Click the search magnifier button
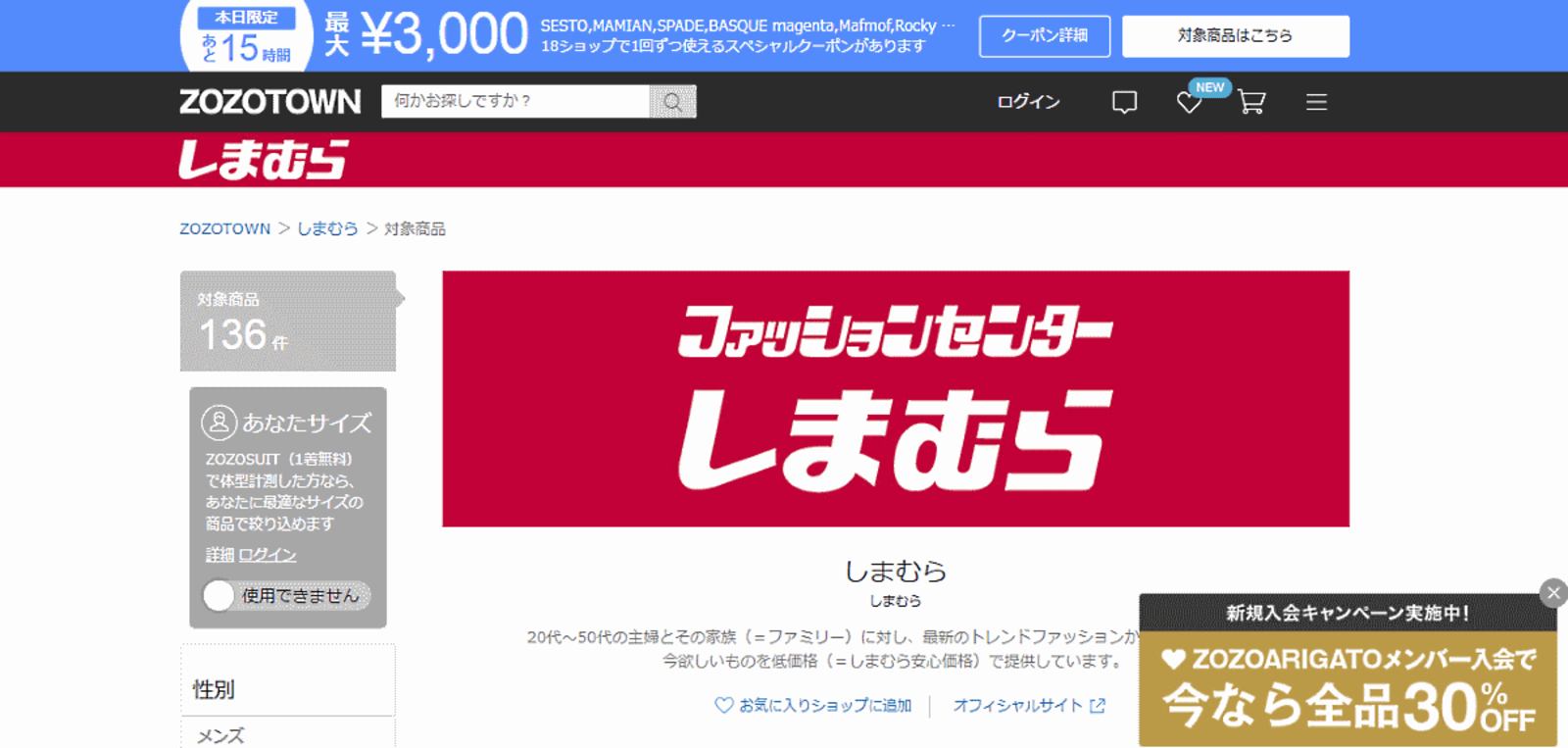1568x748 pixels. point(672,101)
